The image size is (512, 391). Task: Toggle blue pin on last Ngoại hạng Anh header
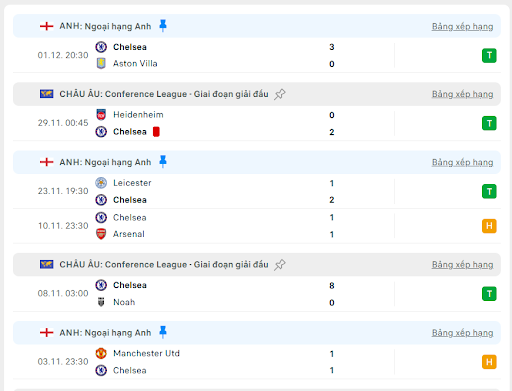[x=163, y=332]
